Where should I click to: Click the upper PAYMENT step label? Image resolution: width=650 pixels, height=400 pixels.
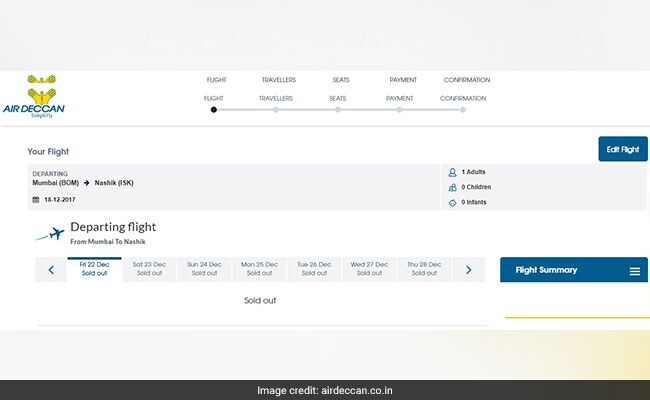[x=403, y=80]
